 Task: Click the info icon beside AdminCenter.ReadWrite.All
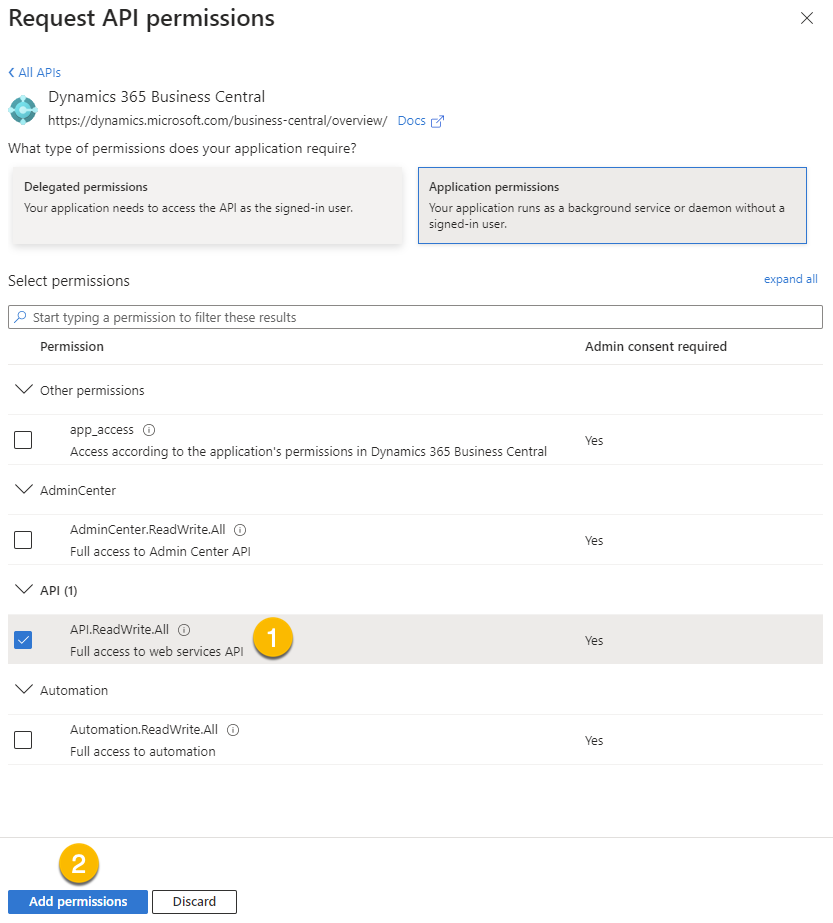240,530
